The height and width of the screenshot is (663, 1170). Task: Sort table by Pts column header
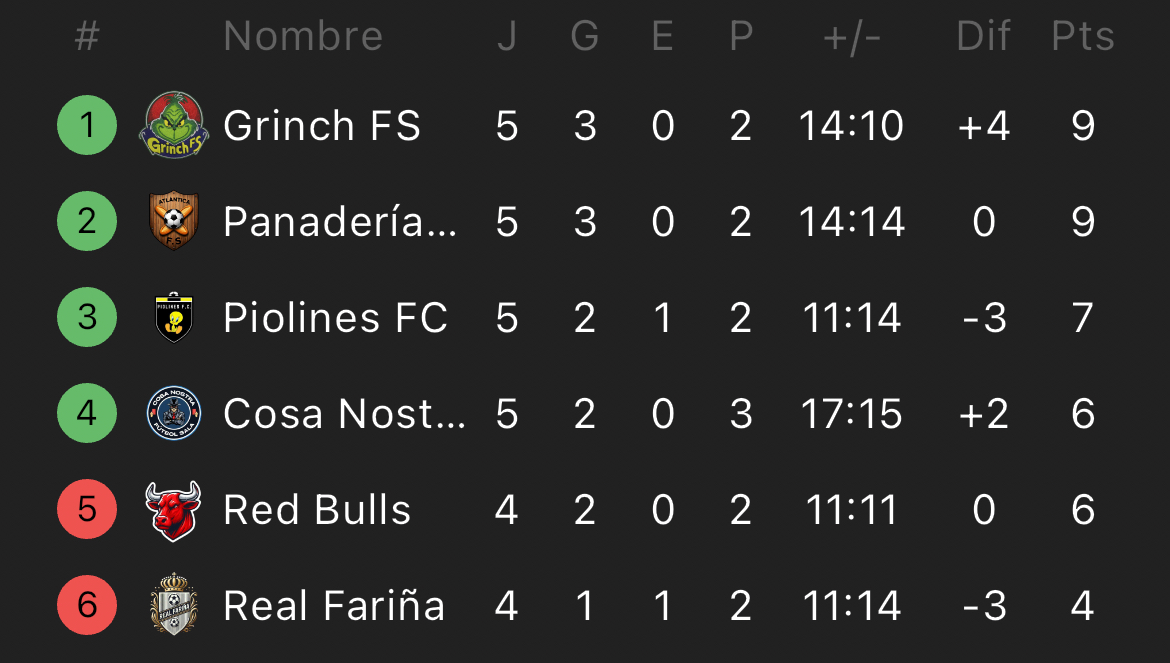(1082, 36)
